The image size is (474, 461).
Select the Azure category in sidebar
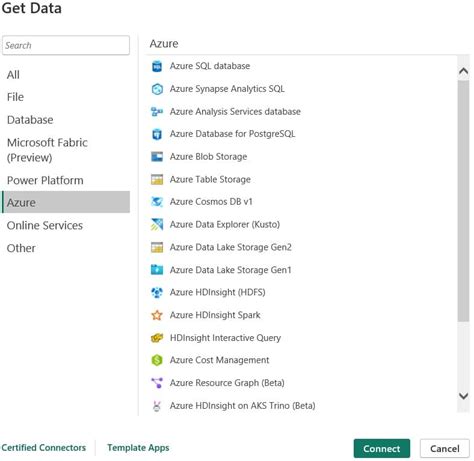click(x=66, y=202)
